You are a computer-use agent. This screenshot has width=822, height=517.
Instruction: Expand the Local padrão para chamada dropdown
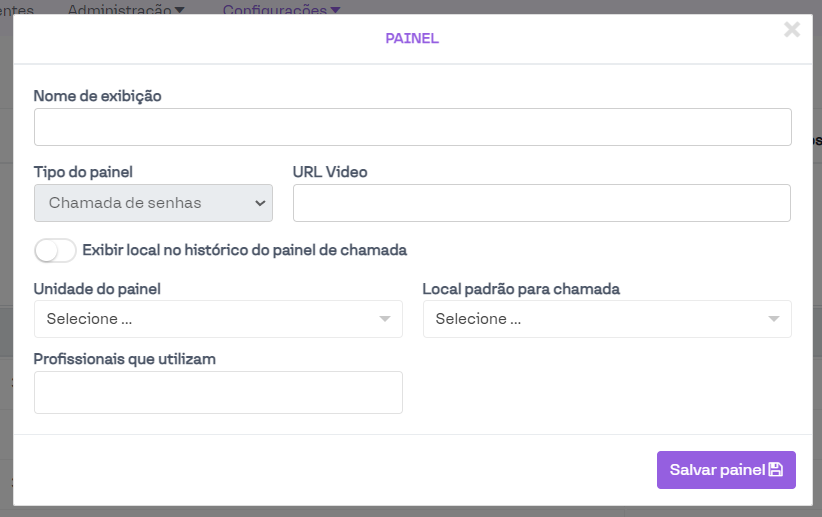tap(606, 320)
